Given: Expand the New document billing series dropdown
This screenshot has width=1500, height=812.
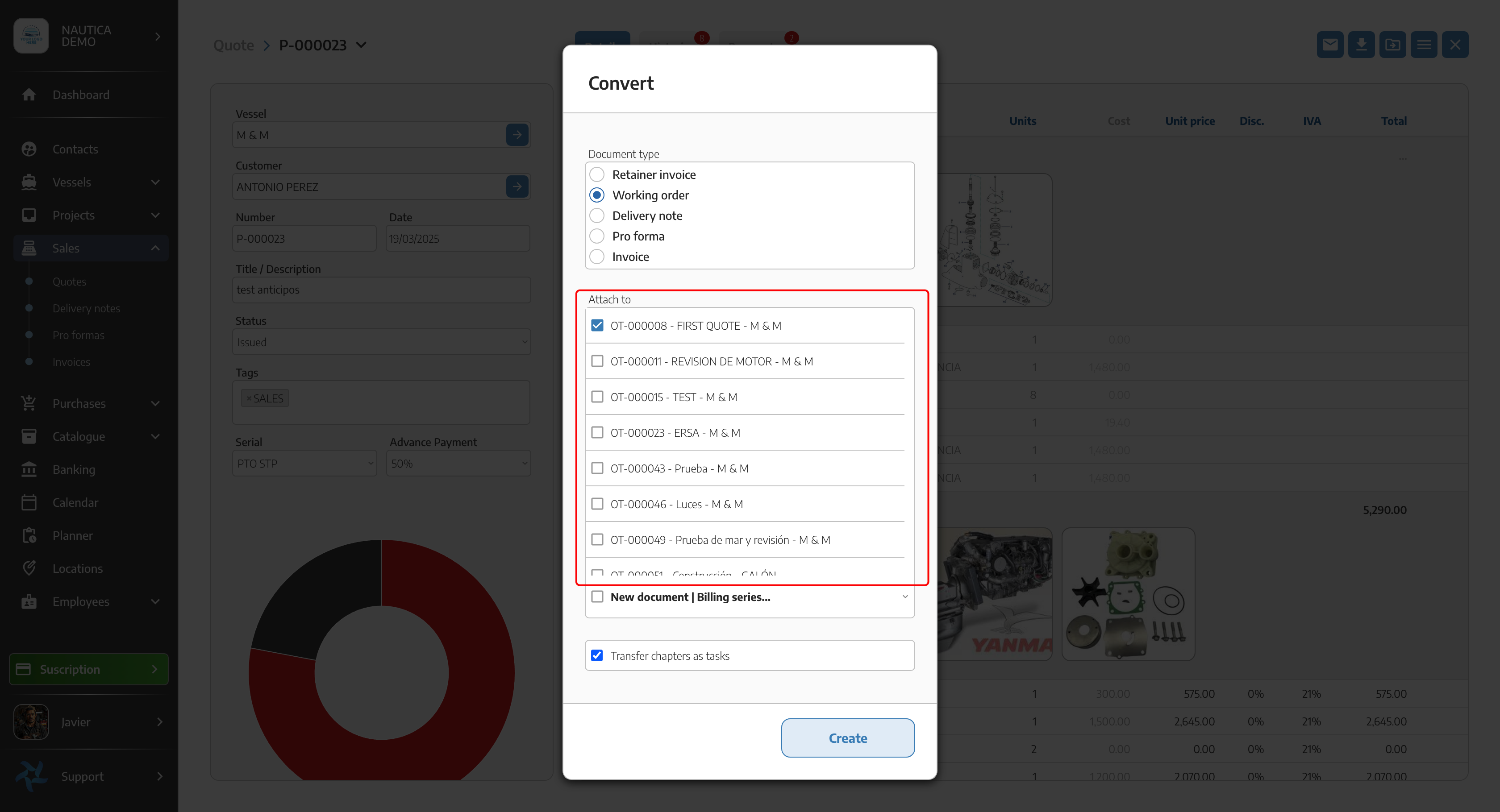Looking at the screenshot, I should pyautogui.click(x=905, y=597).
